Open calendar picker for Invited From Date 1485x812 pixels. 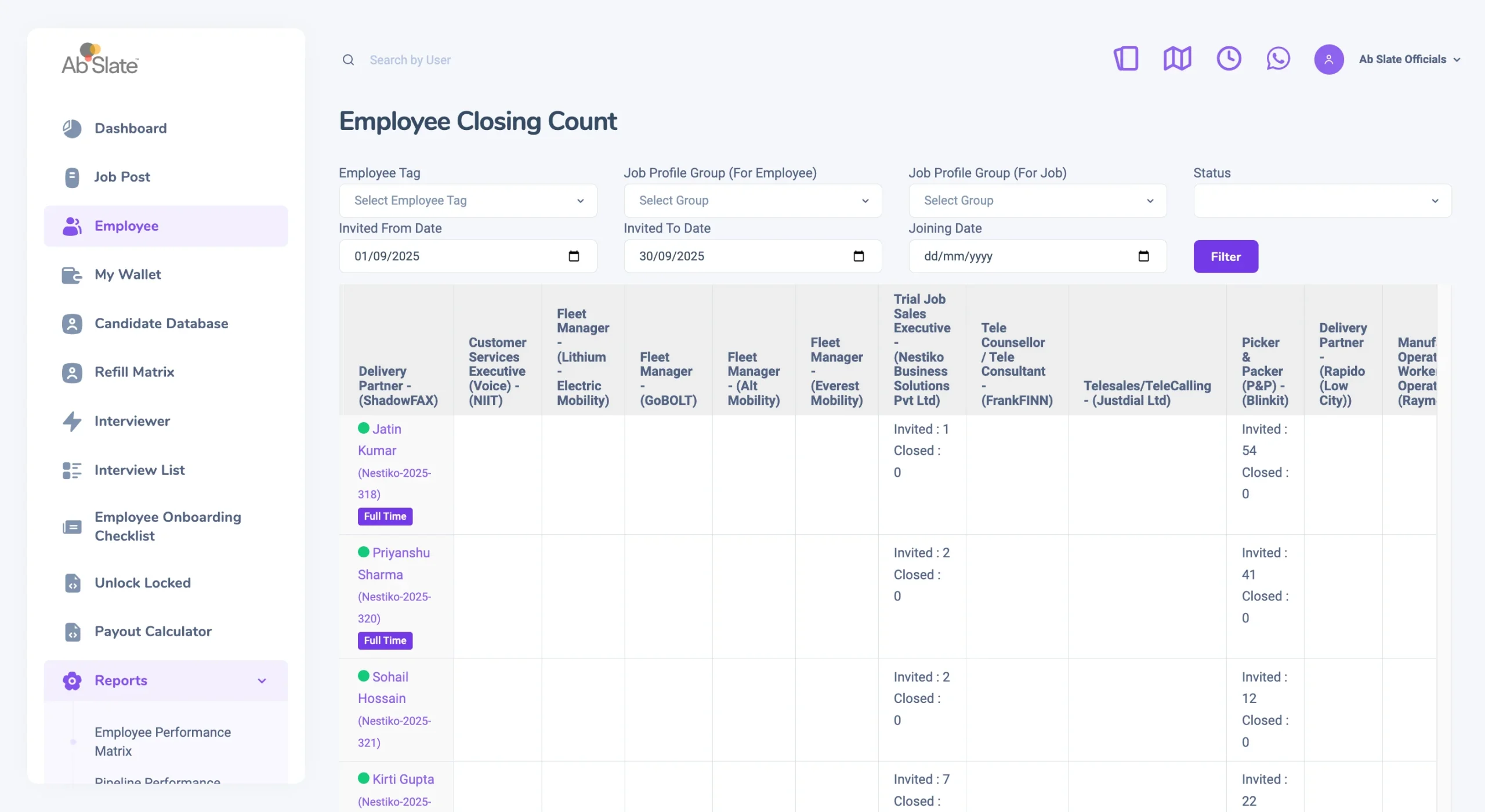(574, 256)
